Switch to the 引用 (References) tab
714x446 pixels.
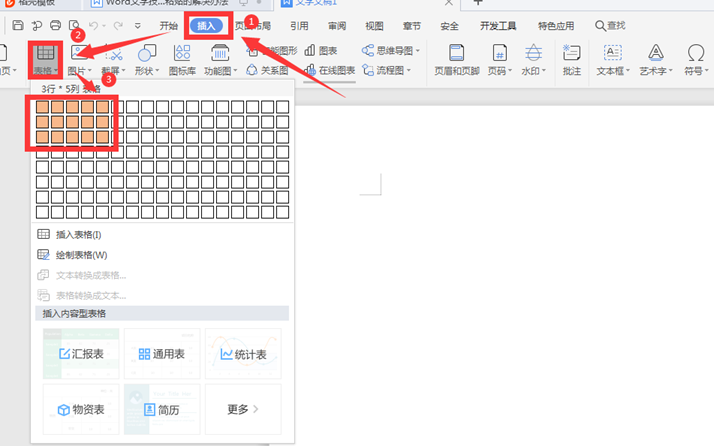299,26
